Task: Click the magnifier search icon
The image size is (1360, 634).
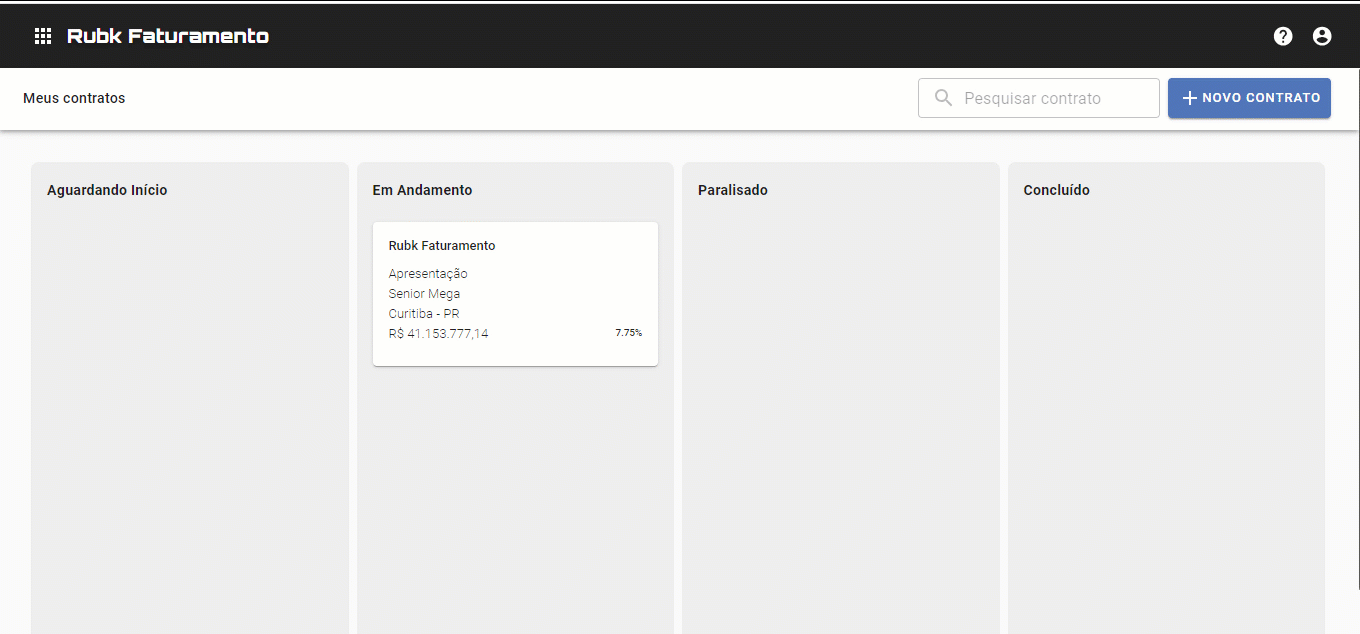Action: [x=943, y=98]
